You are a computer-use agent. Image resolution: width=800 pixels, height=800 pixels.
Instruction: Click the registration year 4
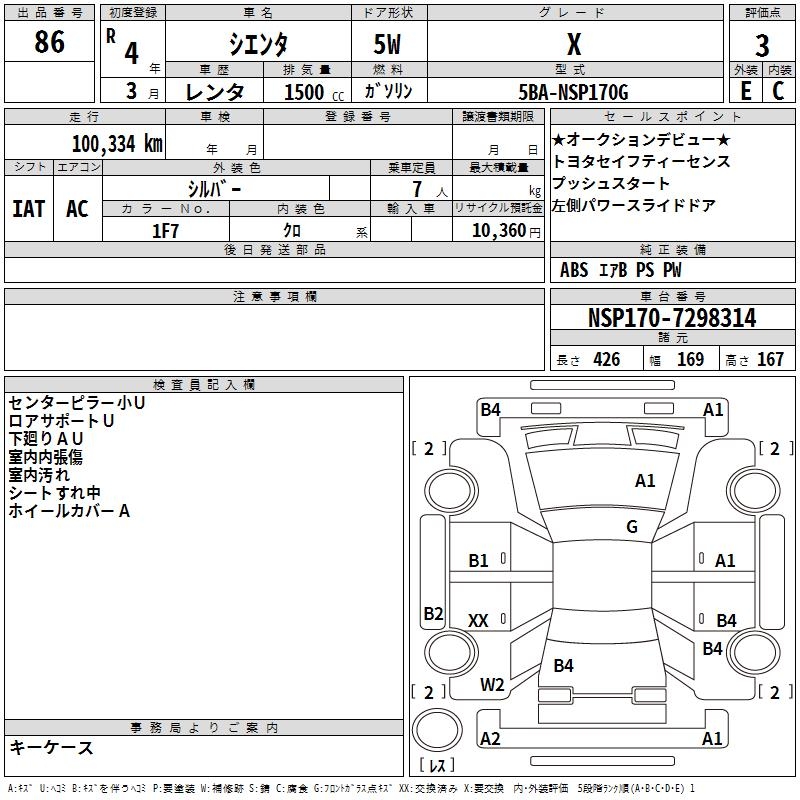[131, 53]
